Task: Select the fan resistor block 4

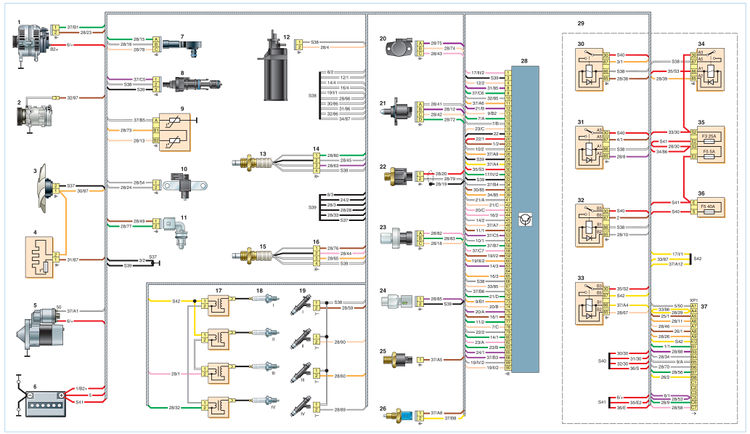Action: coord(39,257)
